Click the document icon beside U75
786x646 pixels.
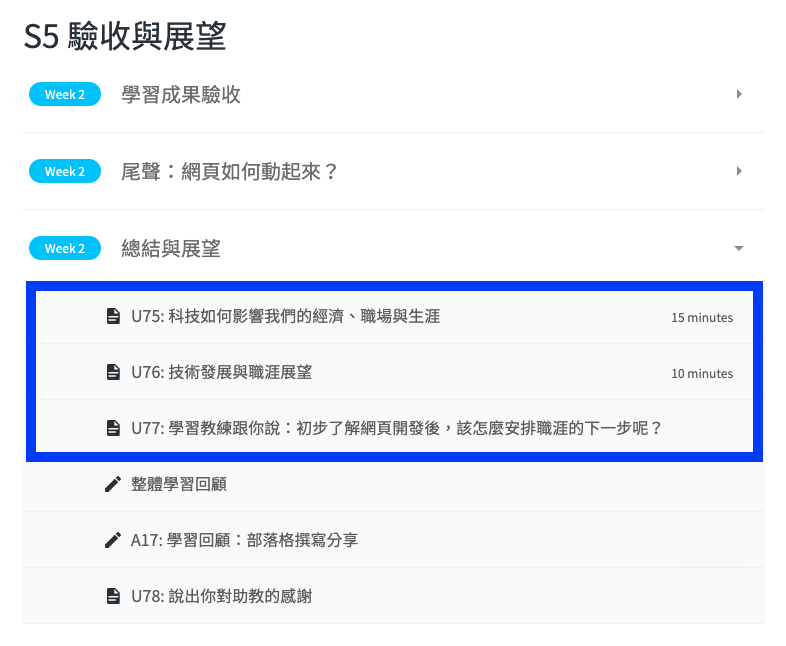(x=113, y=317)
